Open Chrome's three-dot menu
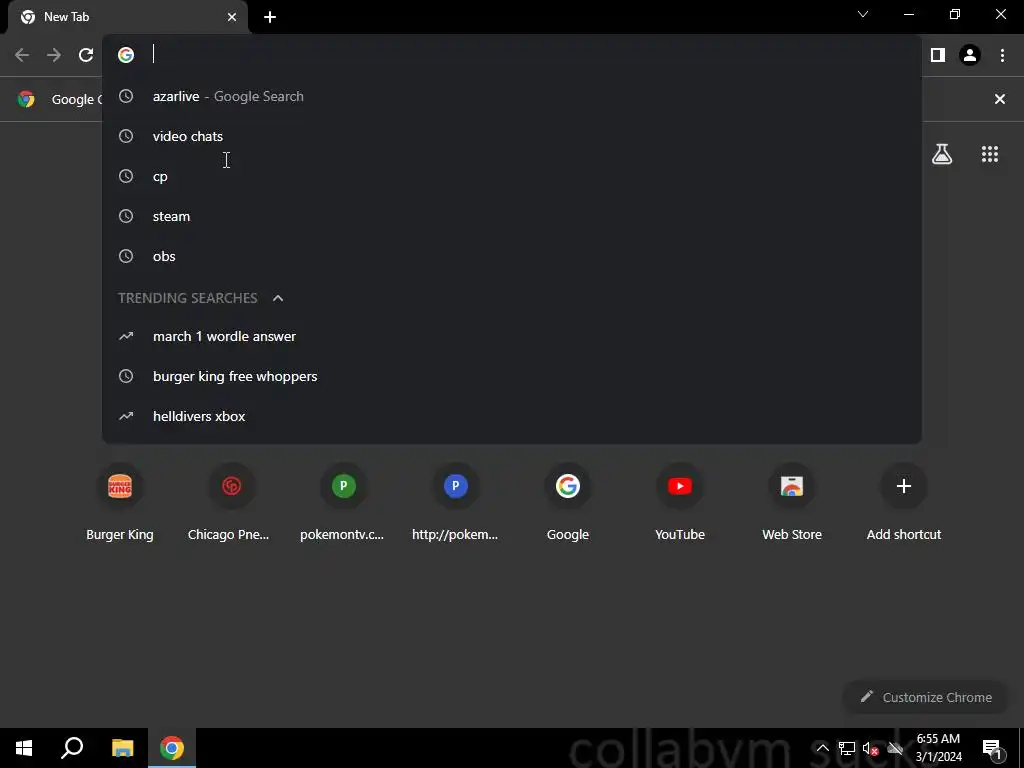This screenshot has height=768, width=1024. [1002, 55]
